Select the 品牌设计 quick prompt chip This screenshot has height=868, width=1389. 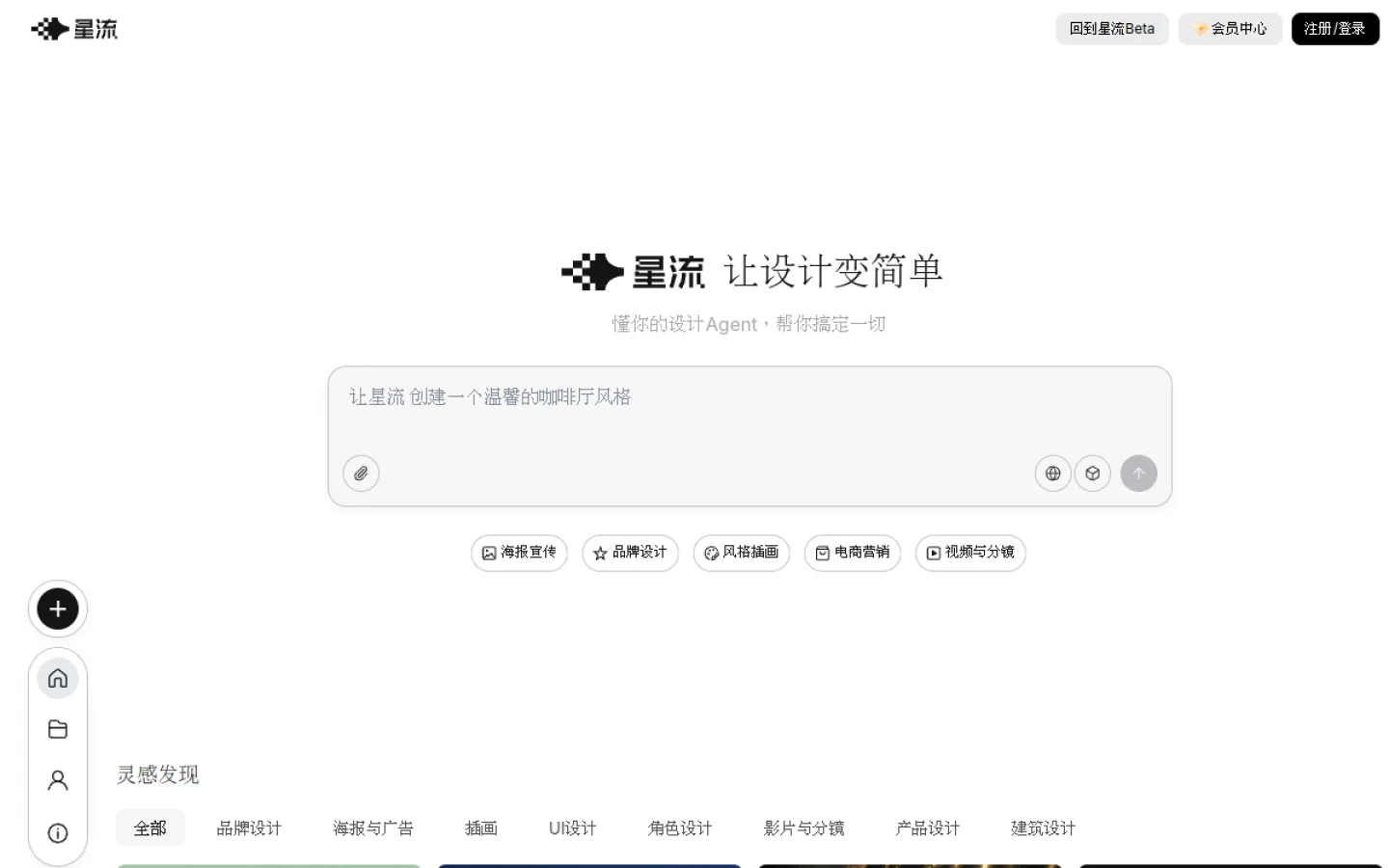pos(630,553)
